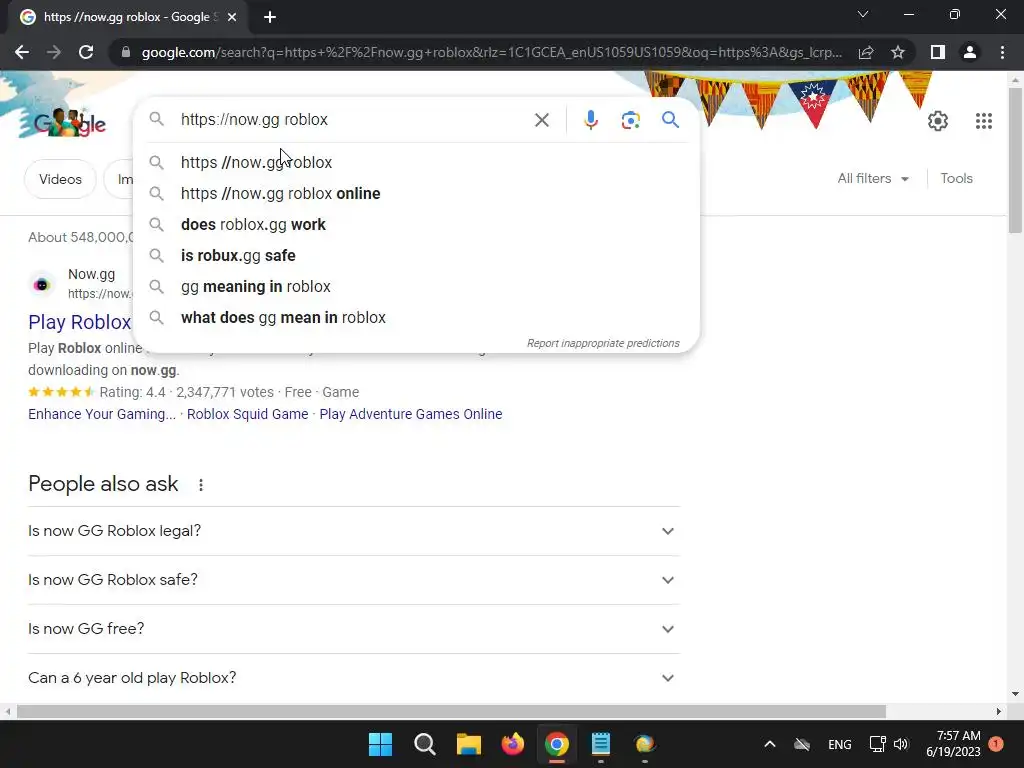Expand 'Is now GG Roblox safe?' question

pyautogui.click(x=354, y=580)
